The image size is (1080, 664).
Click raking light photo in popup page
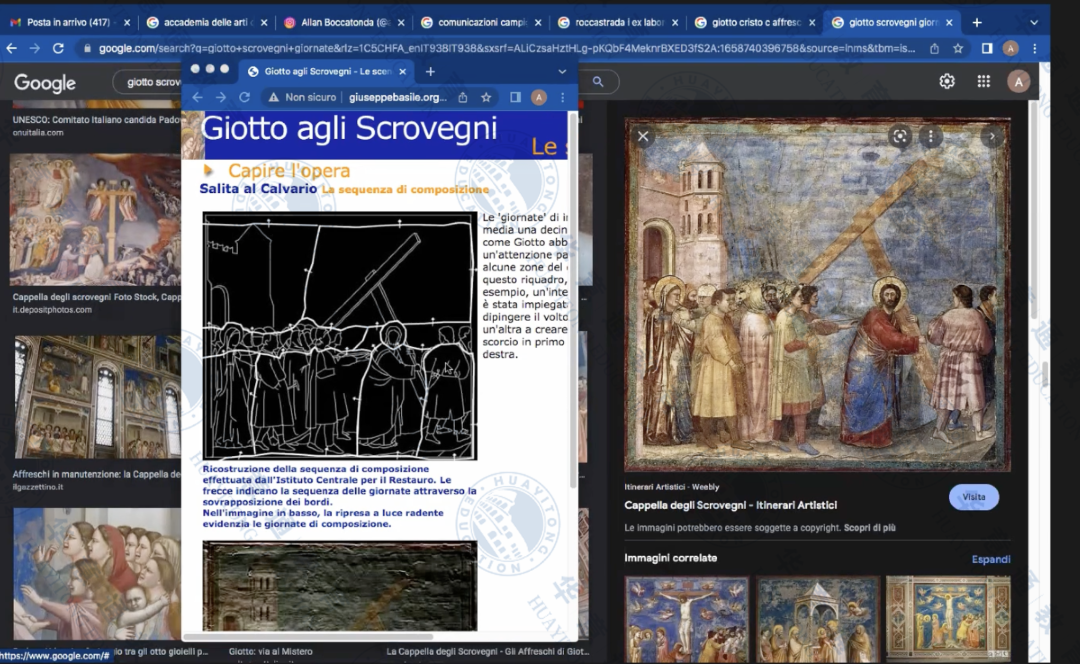click(340, 585)
